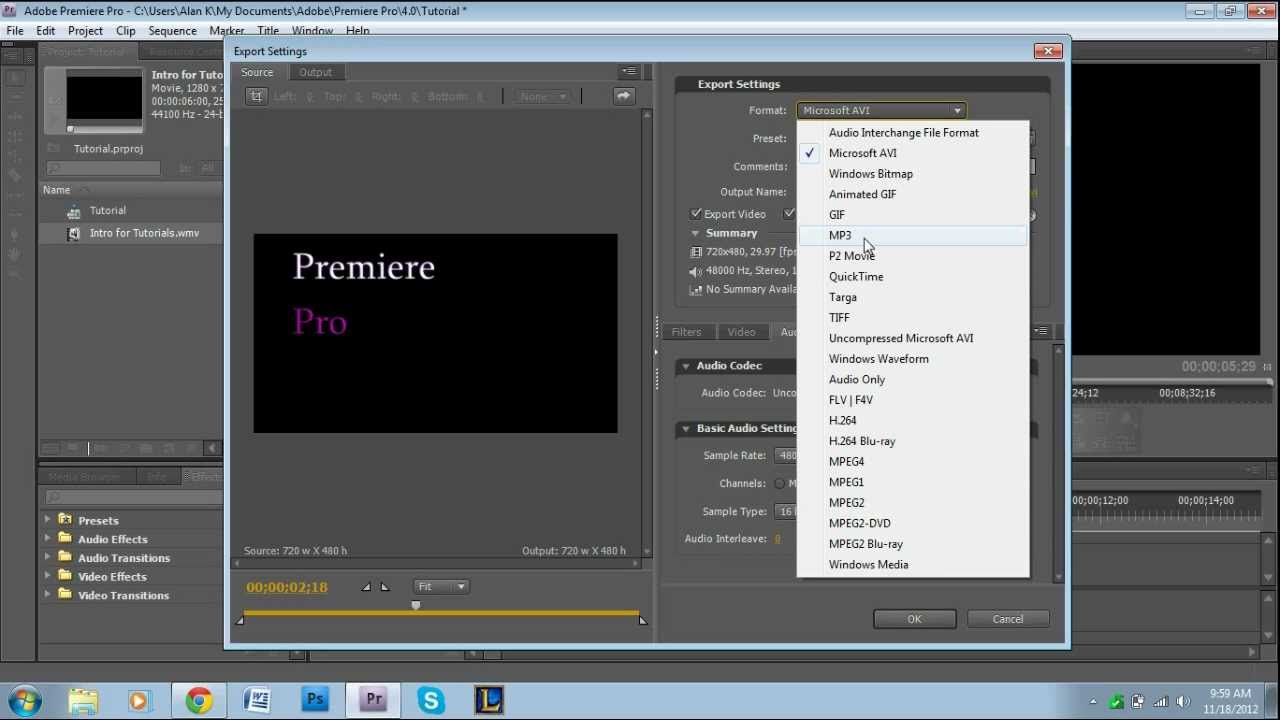Click the Cancel button

pyautogui.click(x=1008, y=619)
